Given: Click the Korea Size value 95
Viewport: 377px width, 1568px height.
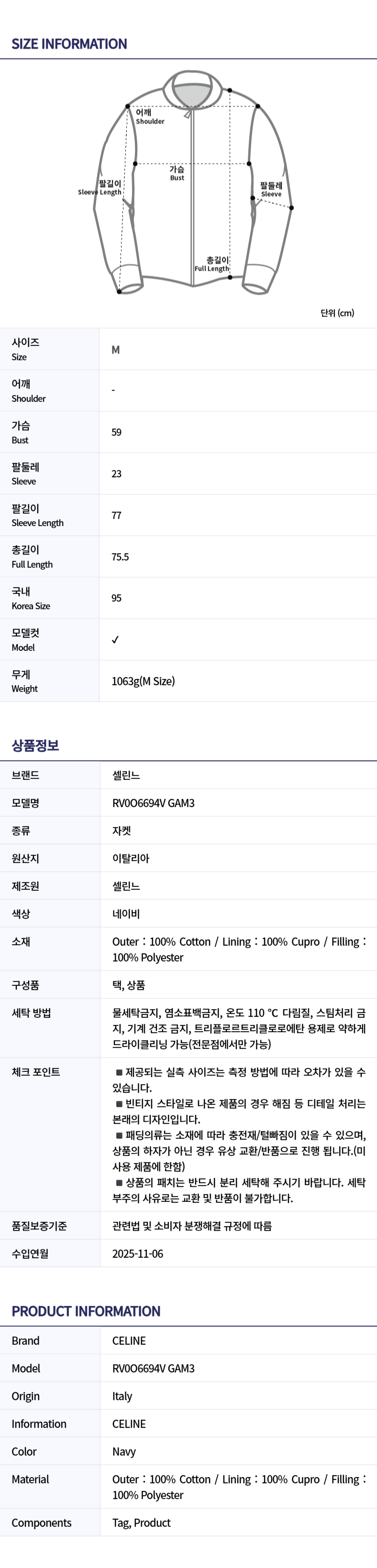Looking at the screenshot, I should tap(116, 598).
